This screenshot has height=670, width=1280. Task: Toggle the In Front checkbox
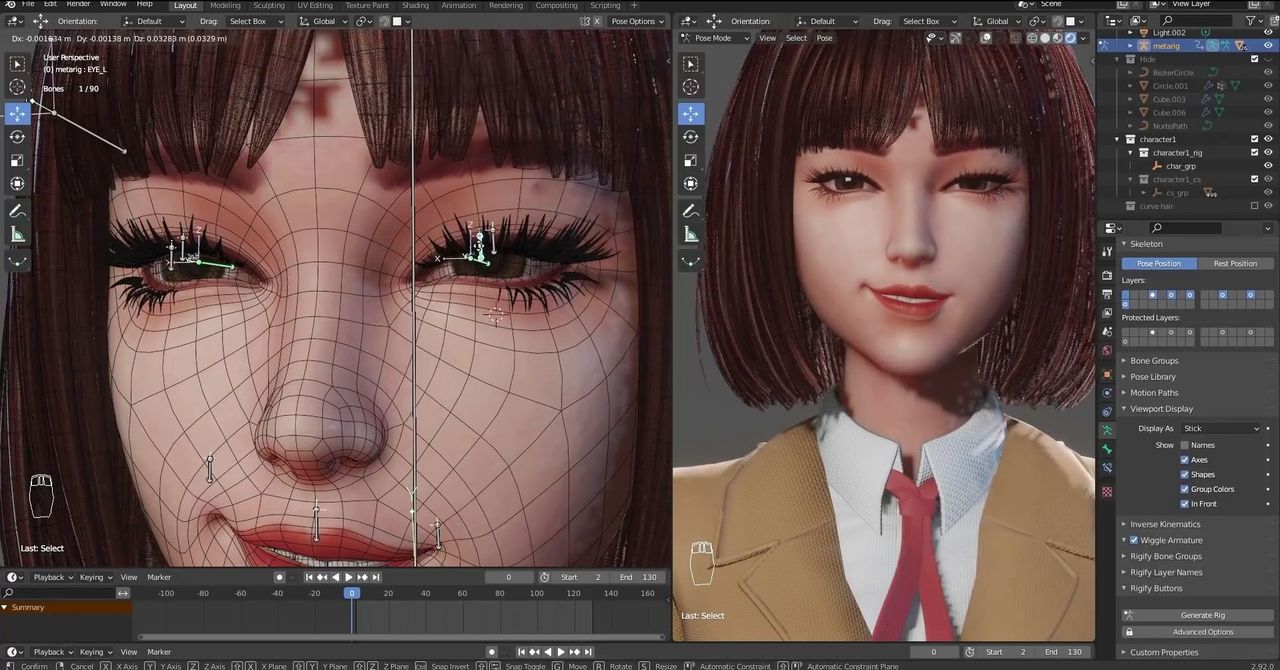pos(1185,504)
